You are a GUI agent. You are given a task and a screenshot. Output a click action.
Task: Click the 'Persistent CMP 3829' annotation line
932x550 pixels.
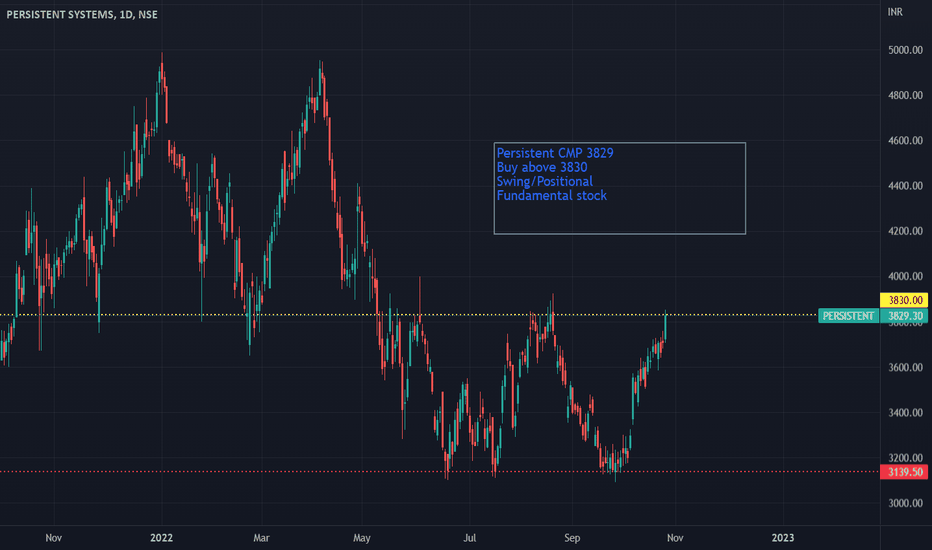555,153
